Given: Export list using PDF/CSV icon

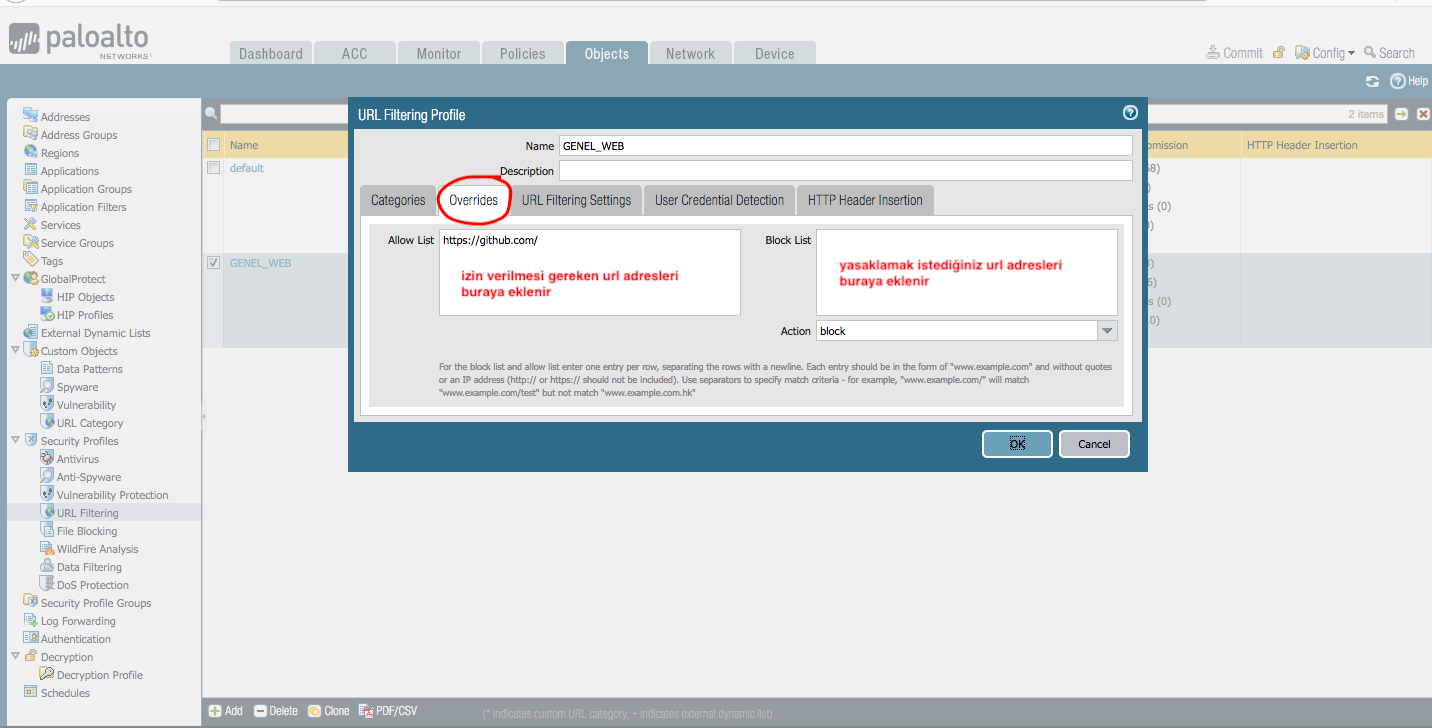Looking at the screenshot, I should tap(366, 711).
